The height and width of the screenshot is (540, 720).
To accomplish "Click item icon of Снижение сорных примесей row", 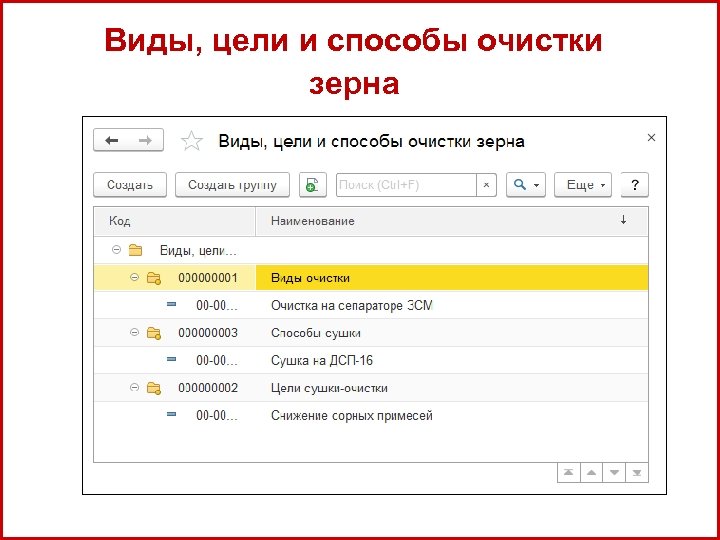I will [171, 414].
